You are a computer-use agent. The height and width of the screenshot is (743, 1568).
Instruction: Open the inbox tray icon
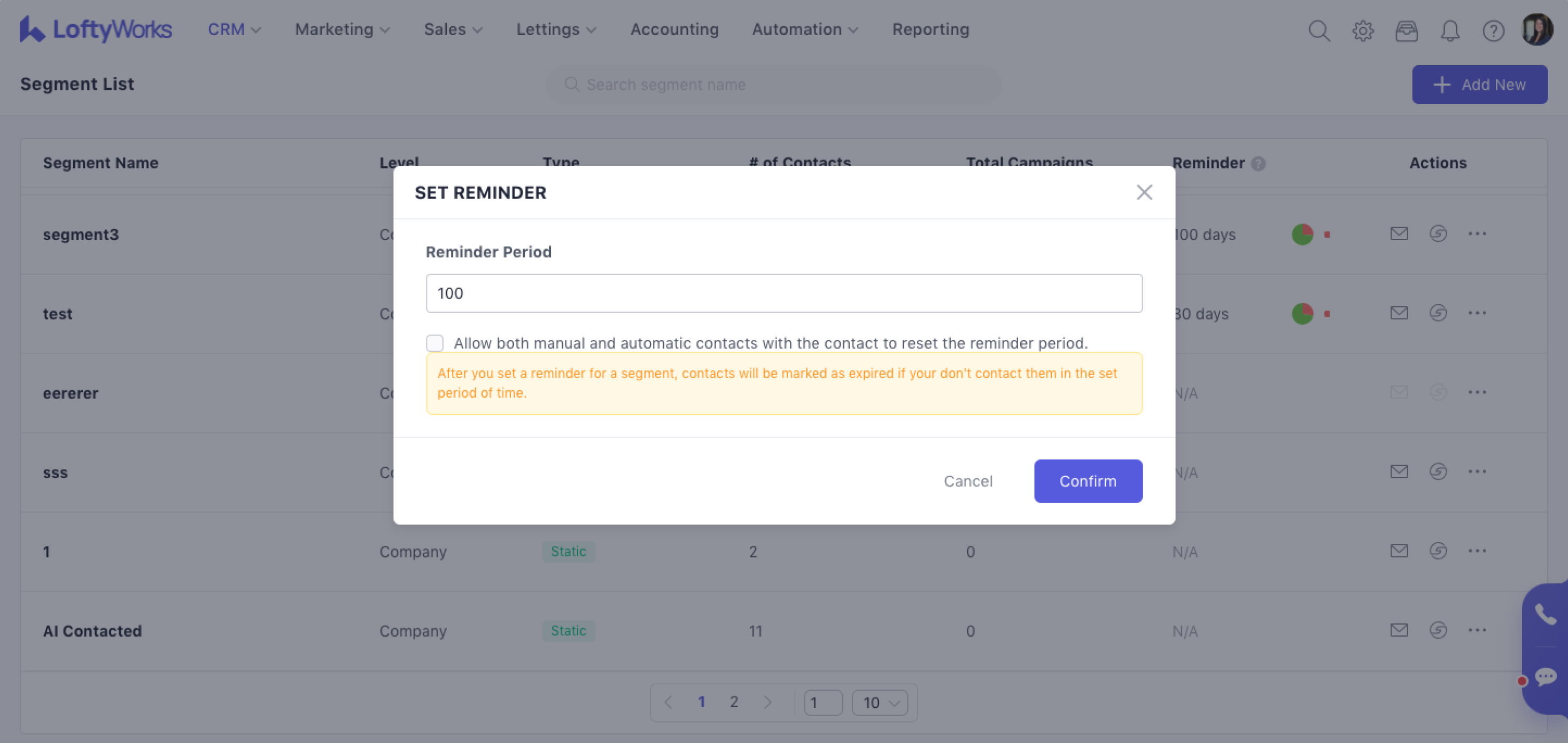click(x=1406, y=30)
